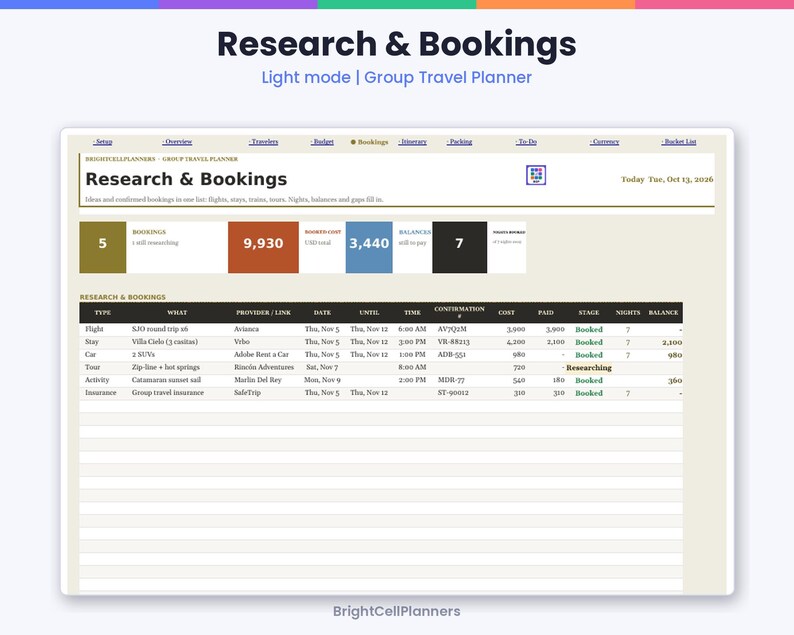Select the blue balances tile 3,440

(x=369, y=247)
